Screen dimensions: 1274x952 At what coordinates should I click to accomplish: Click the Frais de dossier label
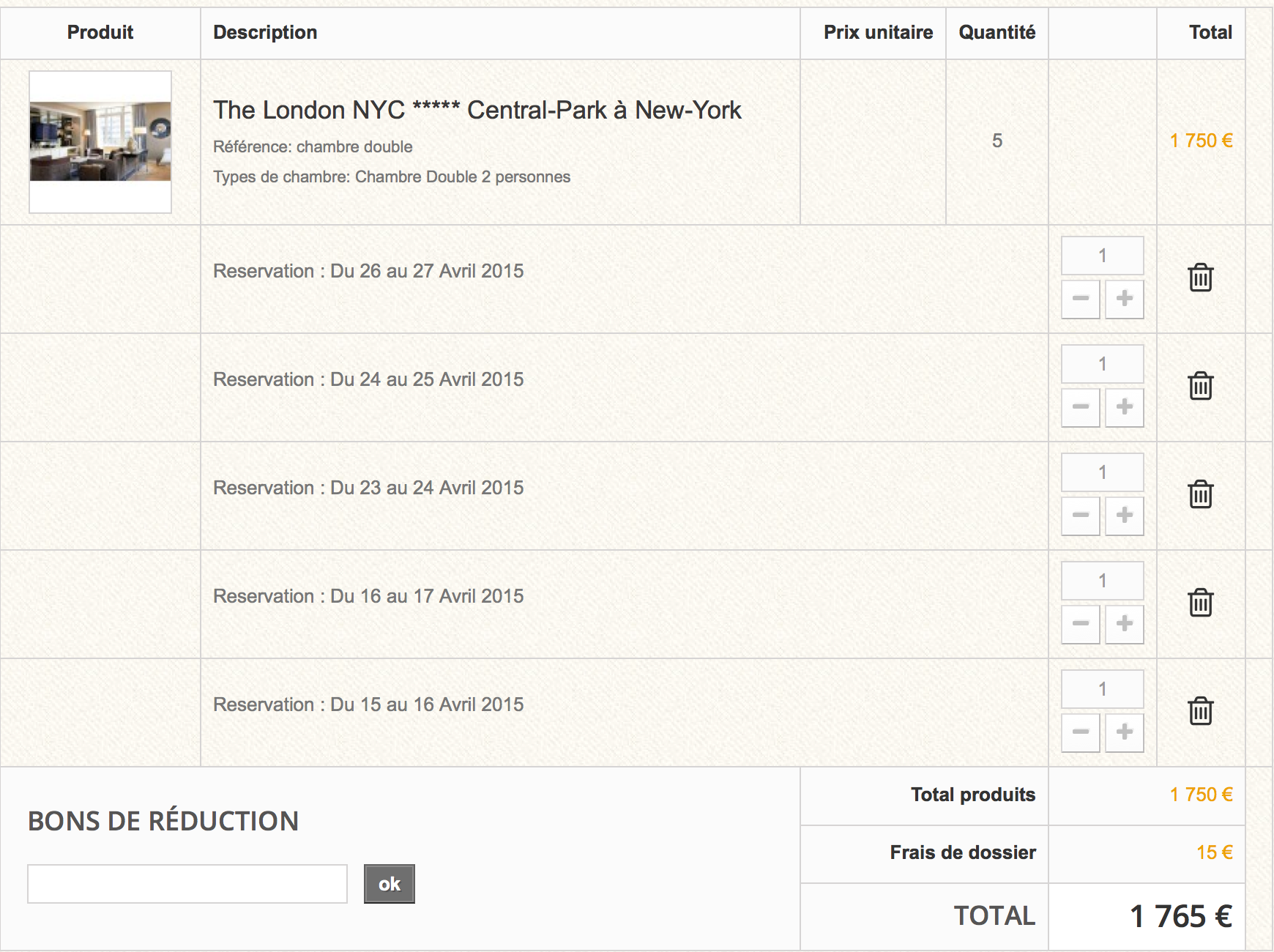pyautogui.click(x=963, y=852)
